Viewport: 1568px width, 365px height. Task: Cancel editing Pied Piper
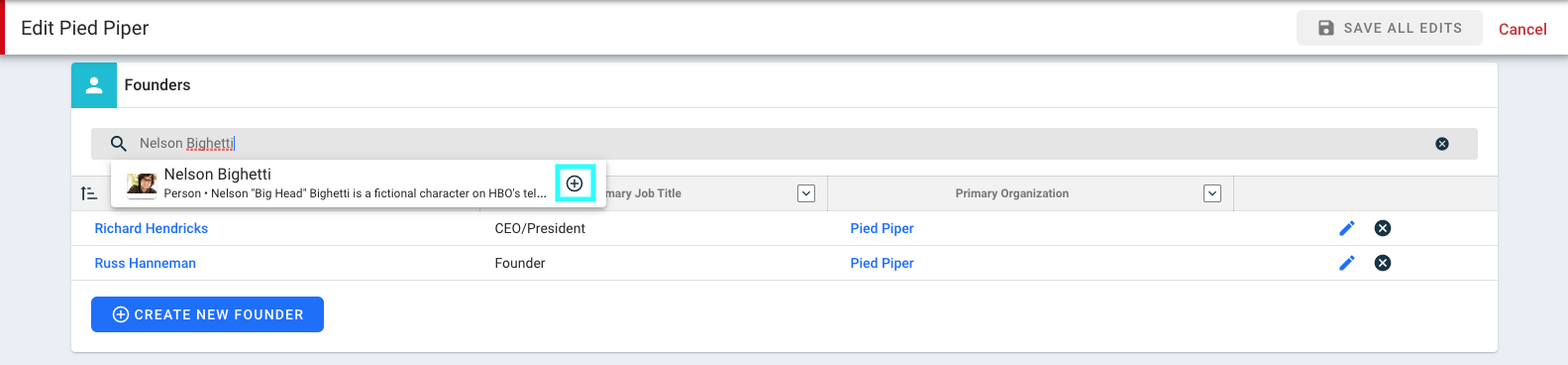(1522, 29)
